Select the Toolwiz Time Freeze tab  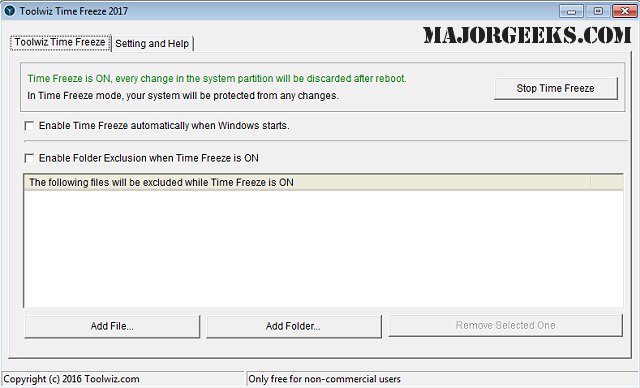click(60, 42)
